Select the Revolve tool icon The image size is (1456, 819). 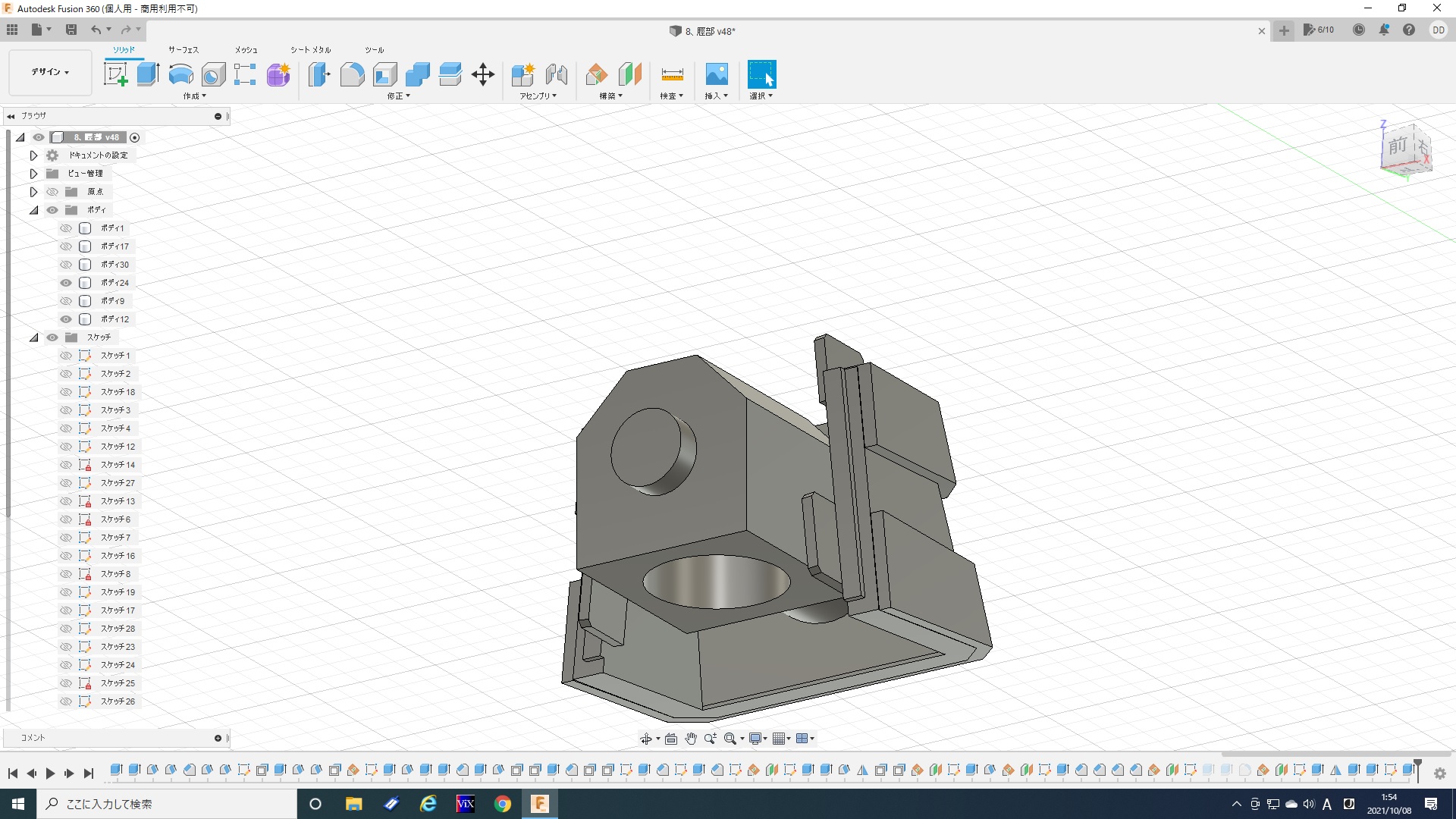pyautogui.click(x=180, y=74)
